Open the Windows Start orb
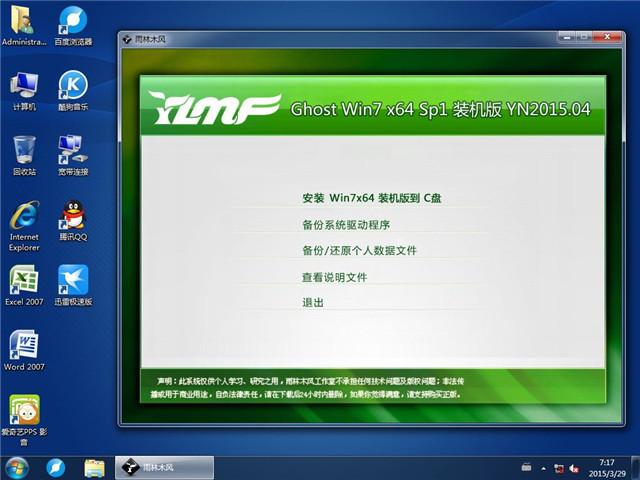Image resolution: width=640 pixels, height=480 pixels. coord(16,468)
